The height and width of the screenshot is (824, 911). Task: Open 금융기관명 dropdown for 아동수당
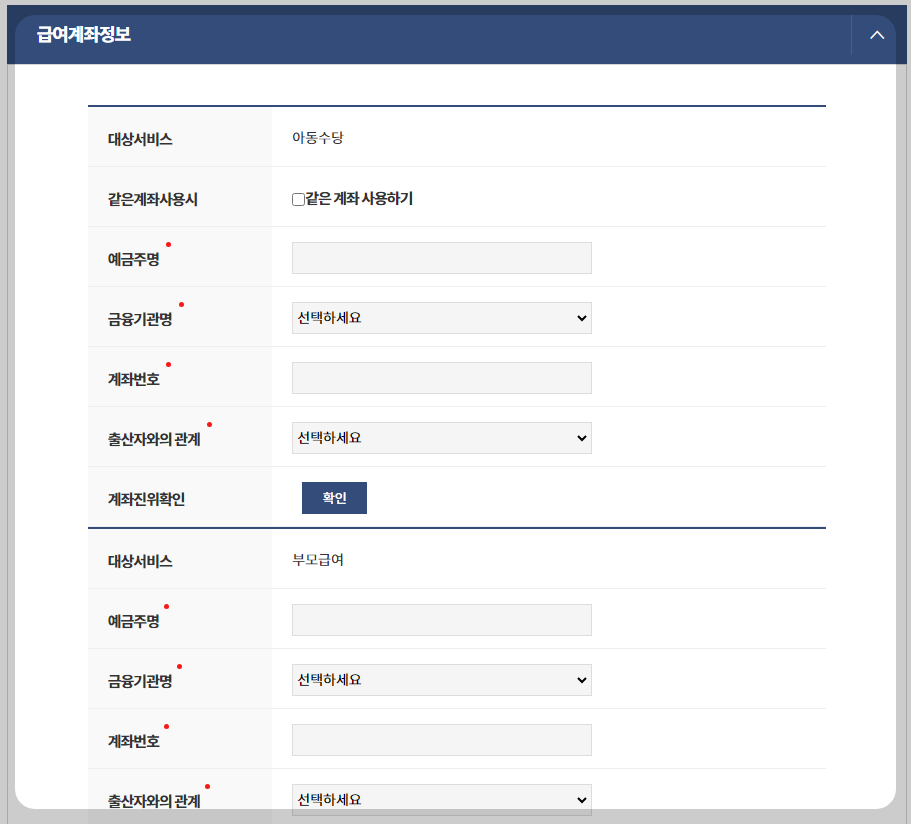tap(442, 318)
